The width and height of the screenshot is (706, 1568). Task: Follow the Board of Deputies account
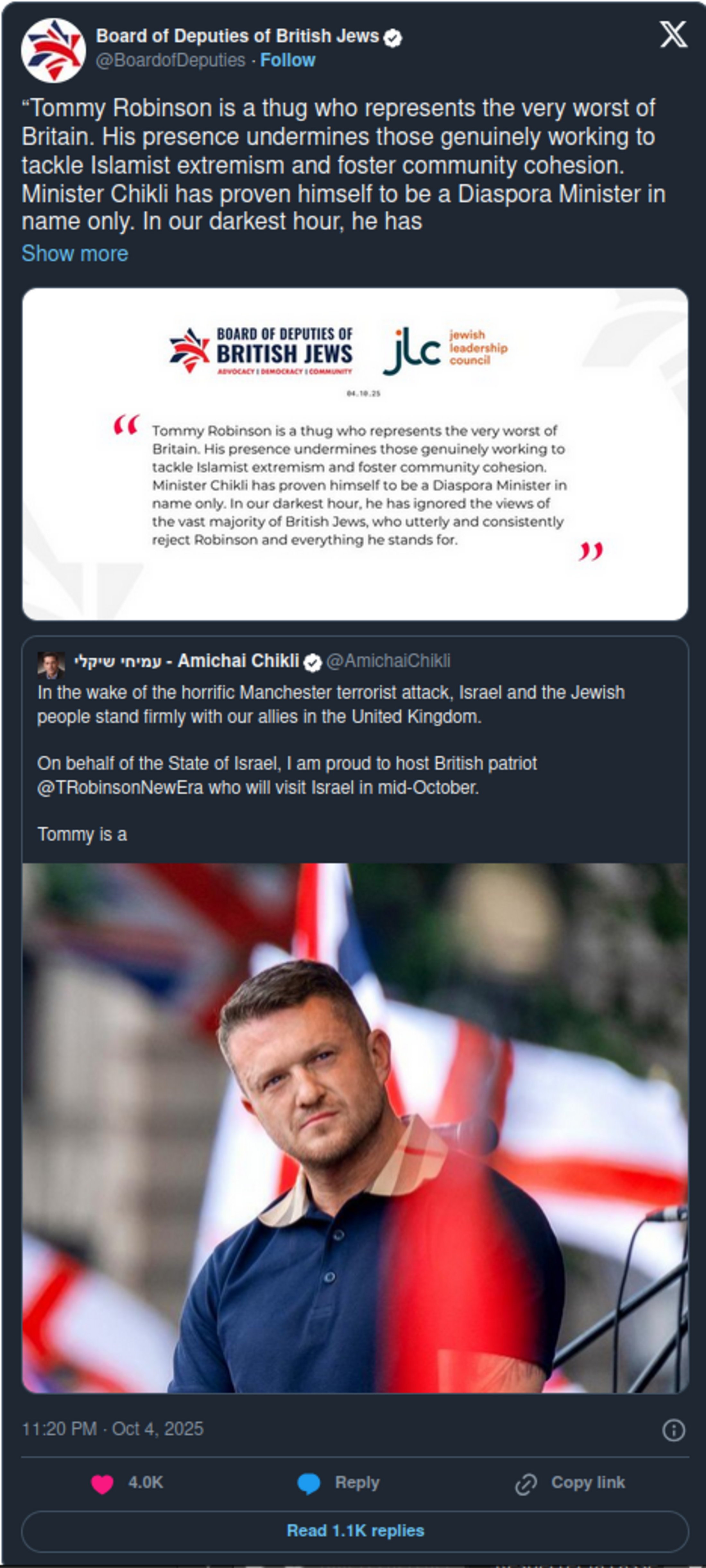point(287,60)
